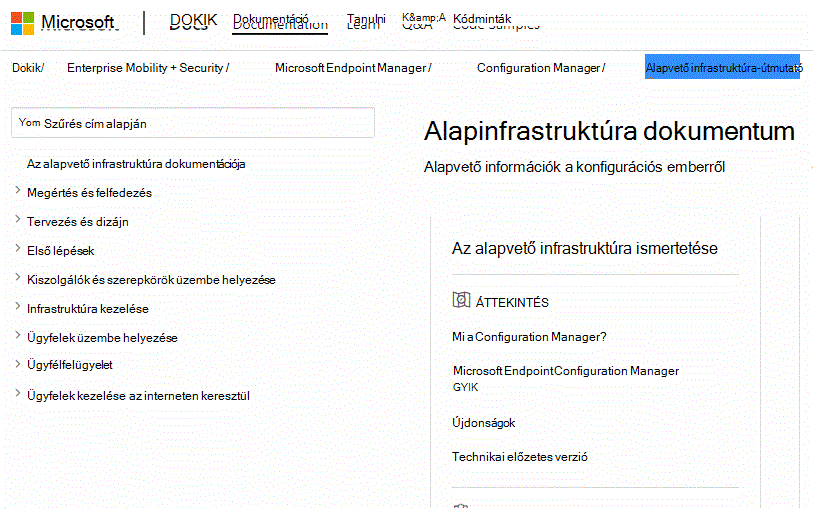
Task: Go to Dokik breadcrumb
Action: click(28, 68)
